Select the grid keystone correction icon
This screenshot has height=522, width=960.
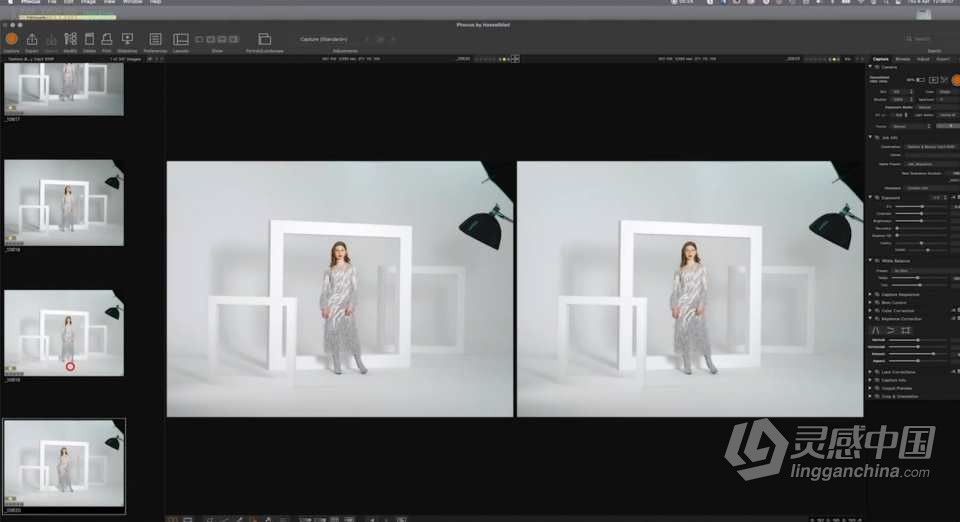906,329
